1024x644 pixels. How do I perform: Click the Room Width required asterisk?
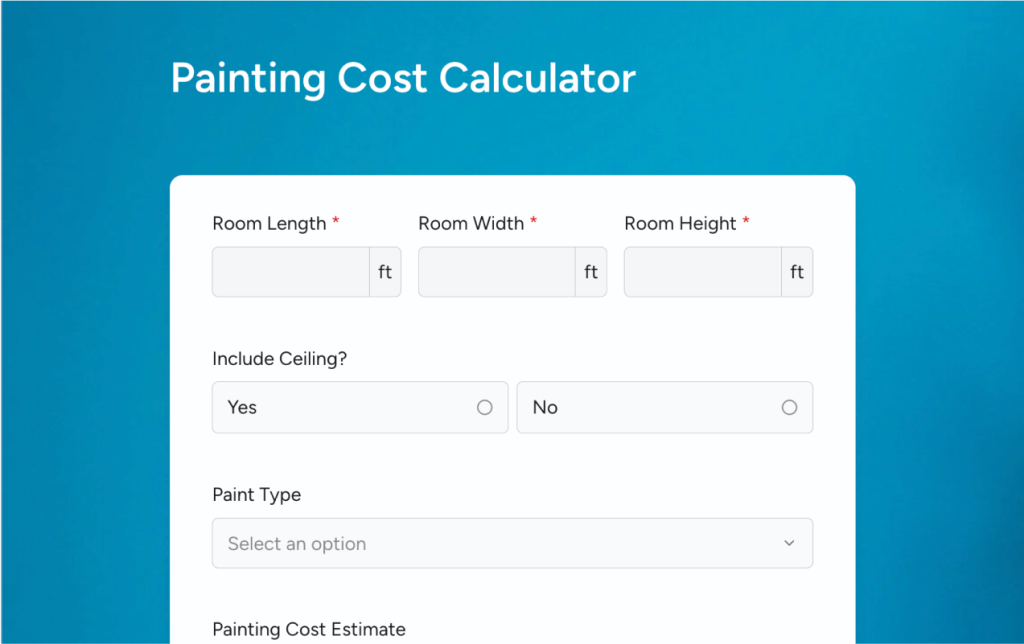click(535, 222)
